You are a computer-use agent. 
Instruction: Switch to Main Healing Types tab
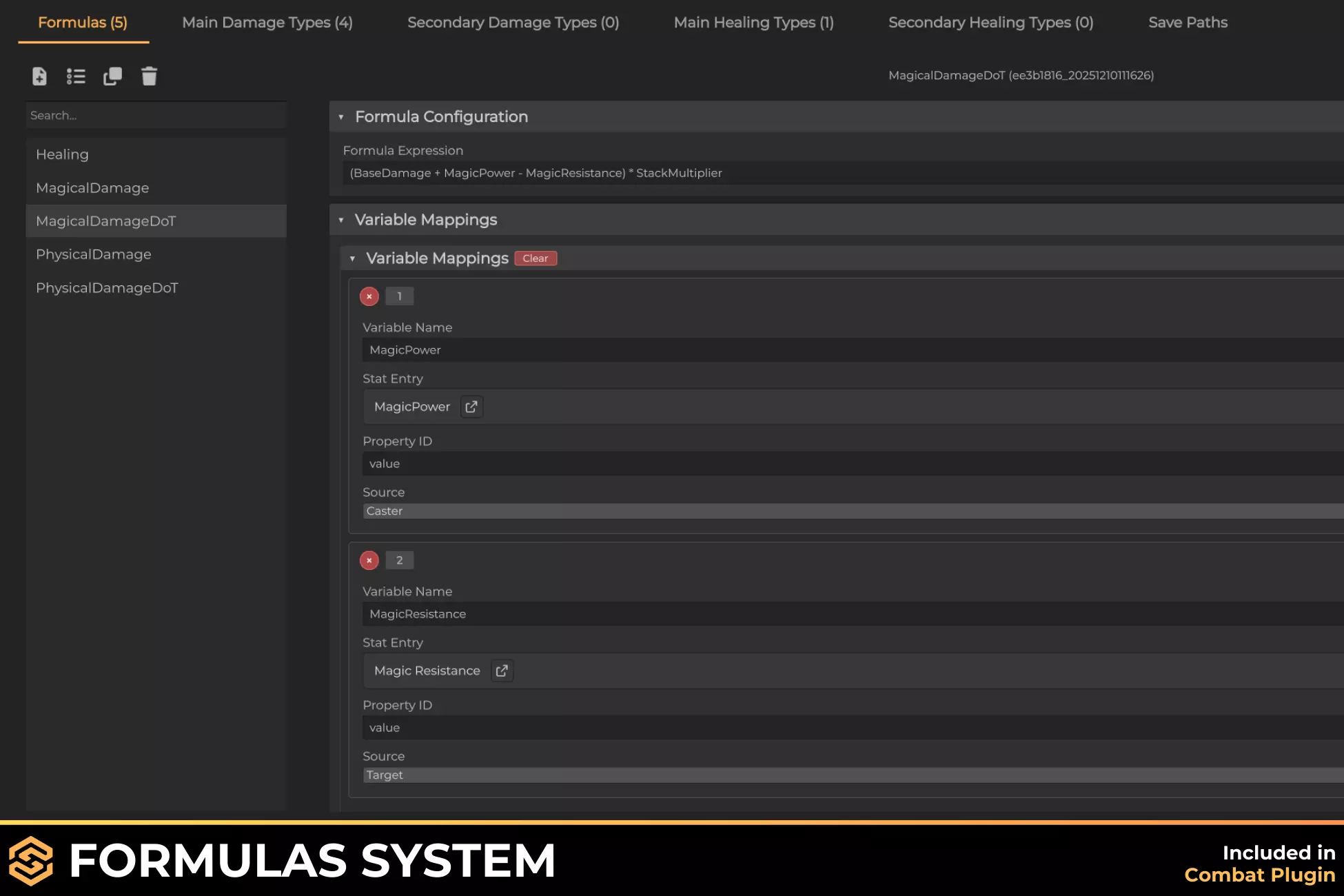click(753, 23)
